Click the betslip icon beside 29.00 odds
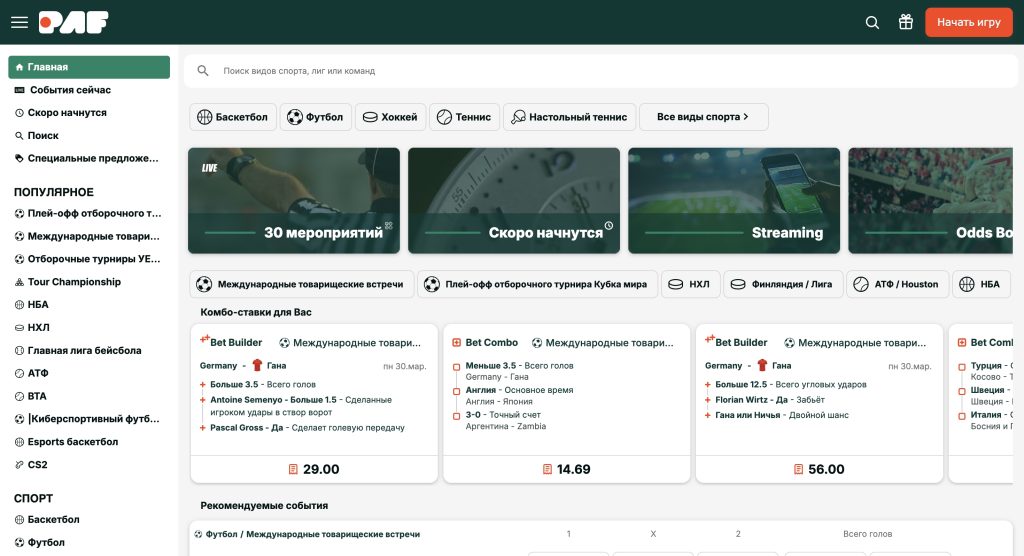 [293, 469]
